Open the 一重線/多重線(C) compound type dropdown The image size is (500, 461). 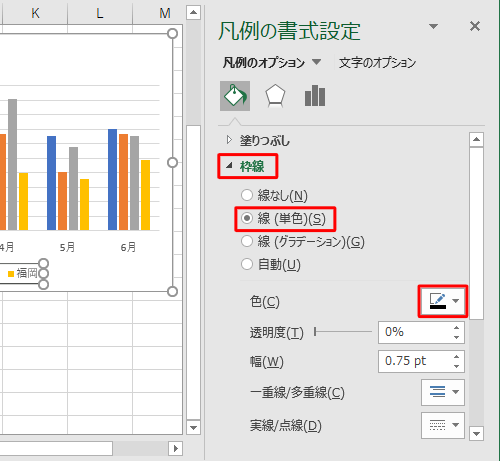click(443, 392)
